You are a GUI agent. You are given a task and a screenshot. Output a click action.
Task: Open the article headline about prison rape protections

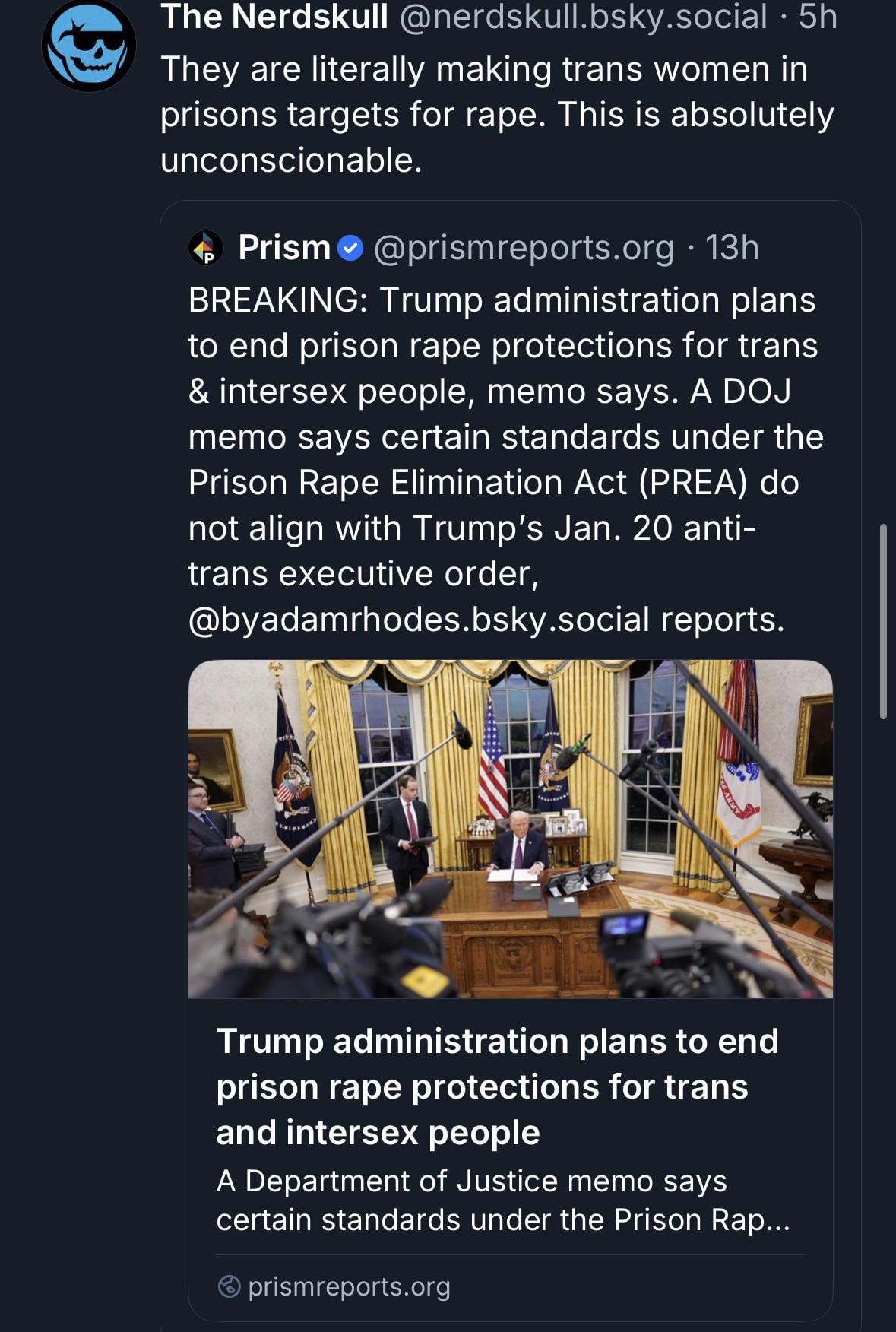[x=497, y=1086]
